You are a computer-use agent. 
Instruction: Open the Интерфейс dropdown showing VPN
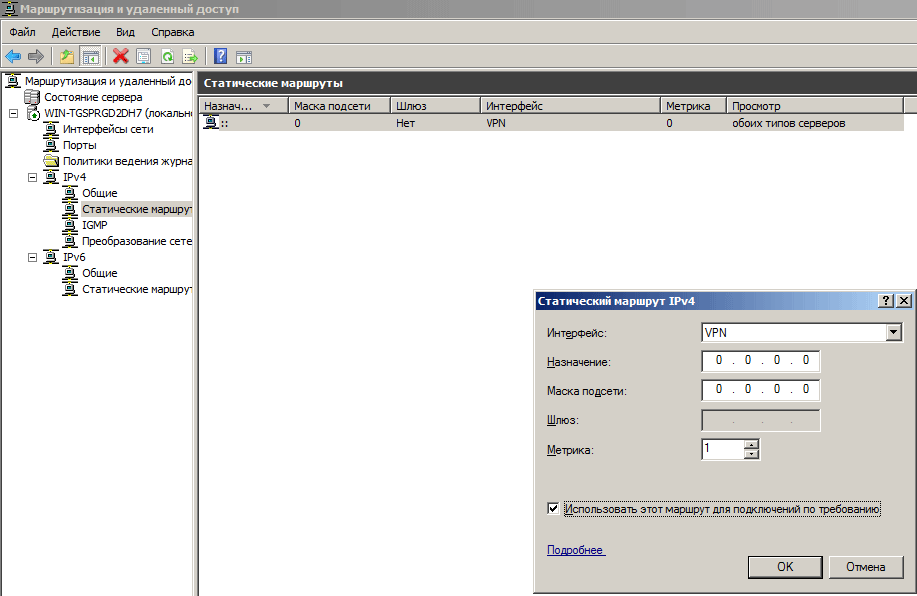coord(893,333)
